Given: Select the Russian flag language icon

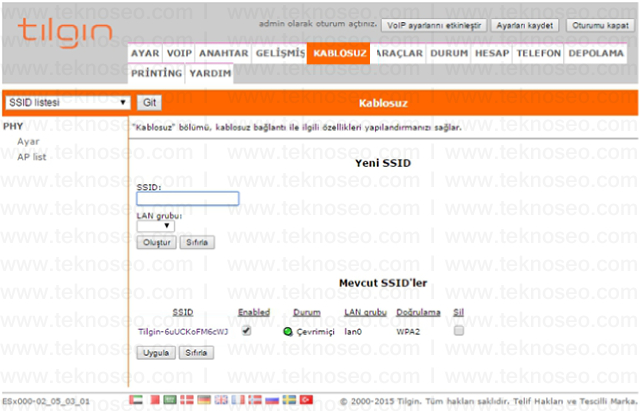Looking at the screenshot, I should click(x=272, y=400).
